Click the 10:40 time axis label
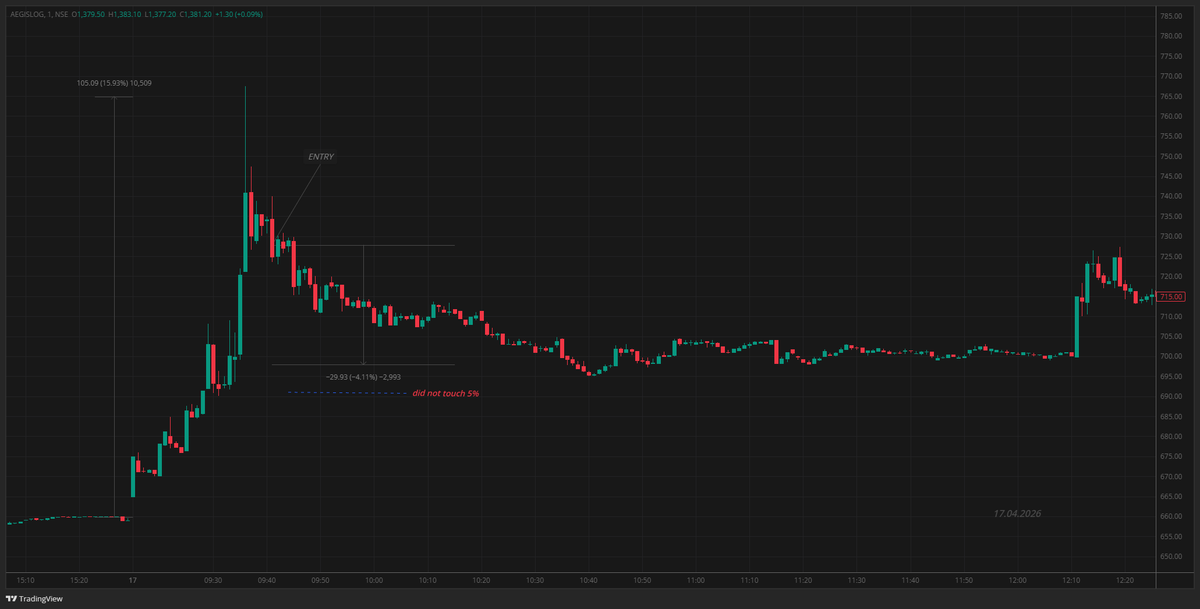This screenshot has width=1200, height=609. click(588, 580)
